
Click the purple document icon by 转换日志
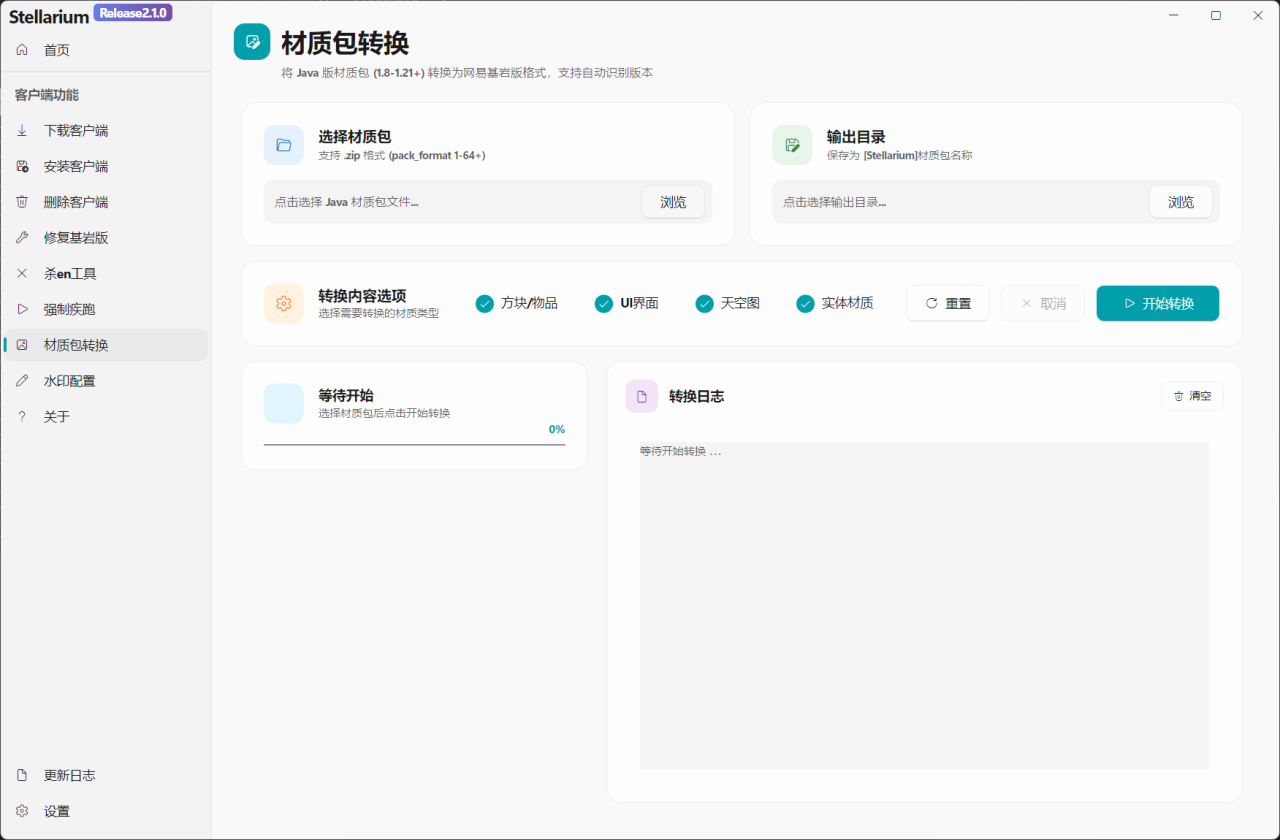click(x=642, y=396)
